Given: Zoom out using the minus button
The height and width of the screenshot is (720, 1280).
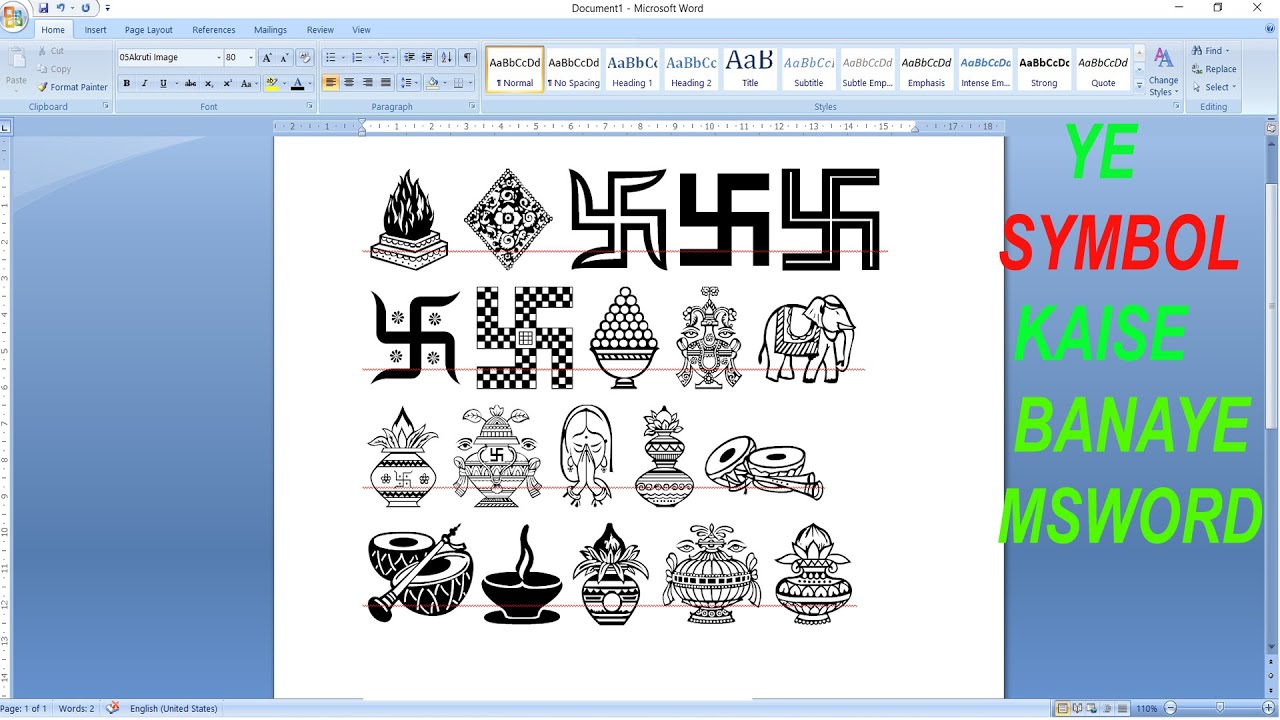Looking at the screenshot, I should [x=1170, y=708].
